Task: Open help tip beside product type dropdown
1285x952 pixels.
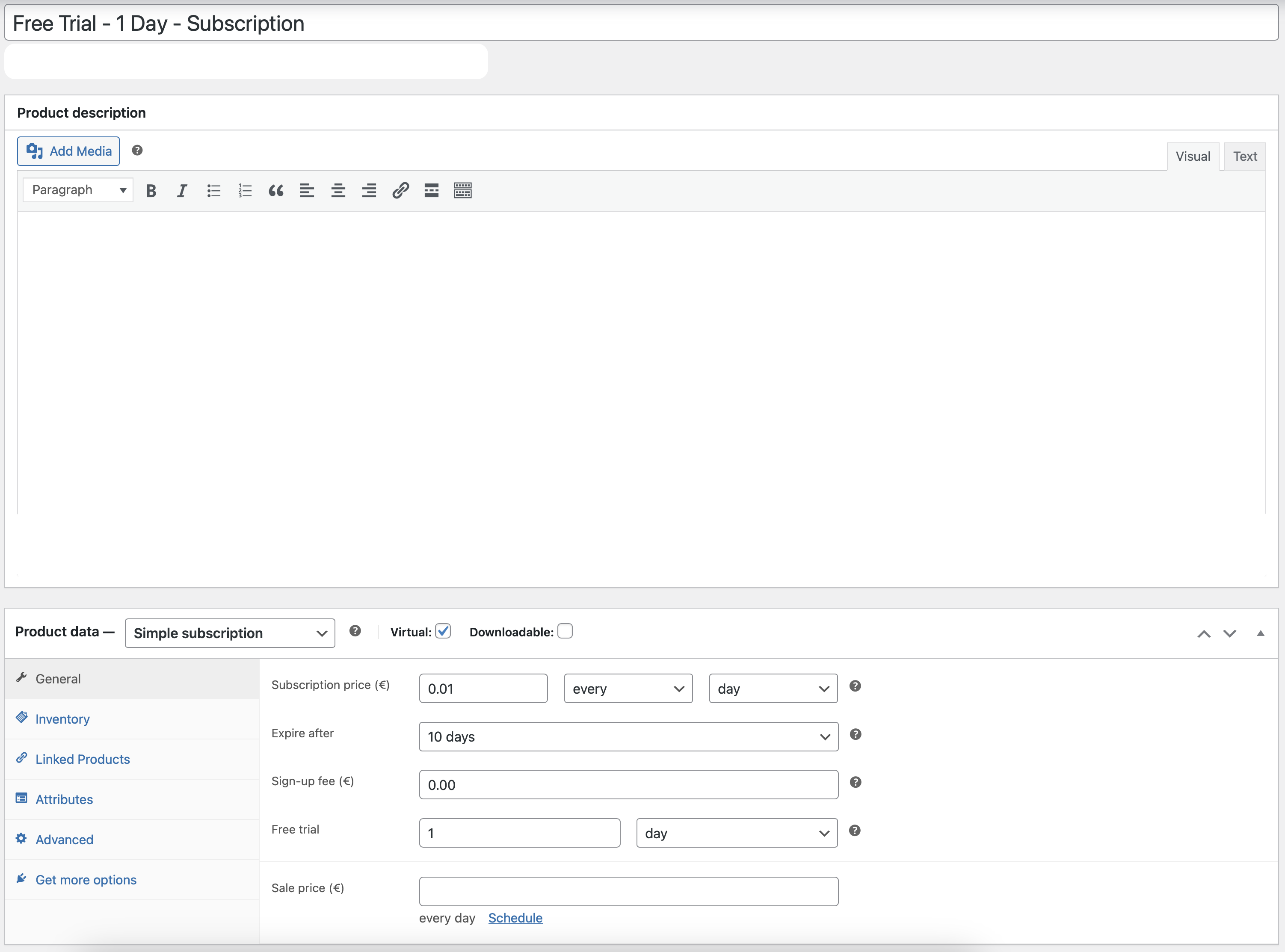Action: (x=355, y=631)
